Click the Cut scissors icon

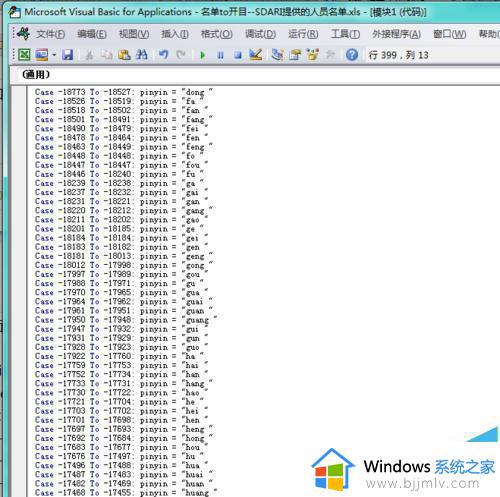89,55
